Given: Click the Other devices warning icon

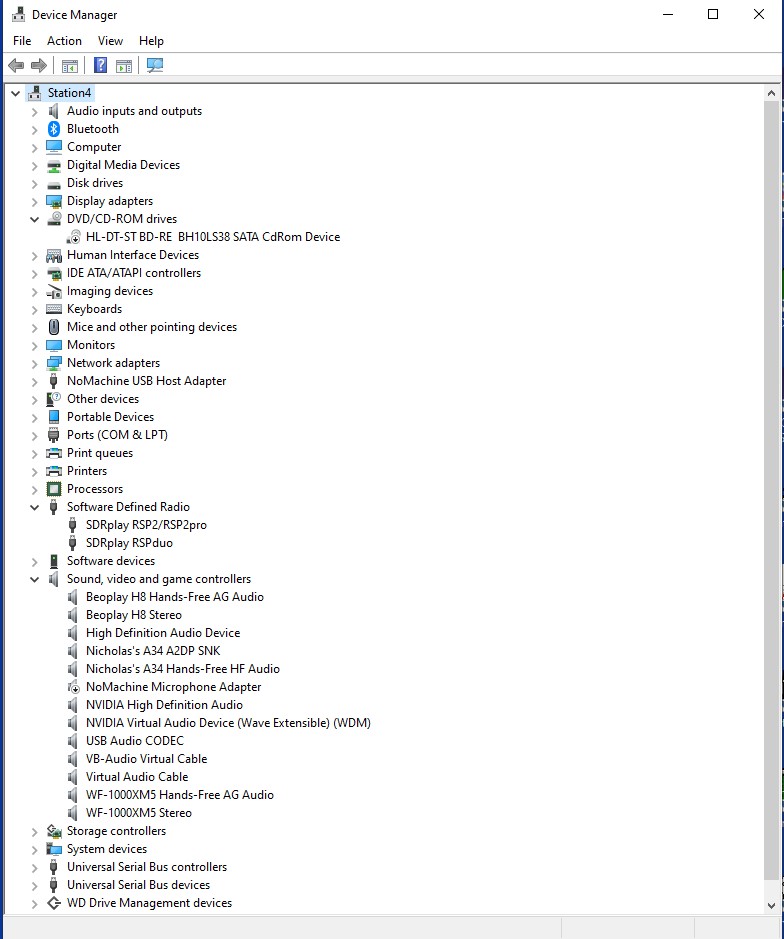Looking at the screenshot, I should [54, 399].
